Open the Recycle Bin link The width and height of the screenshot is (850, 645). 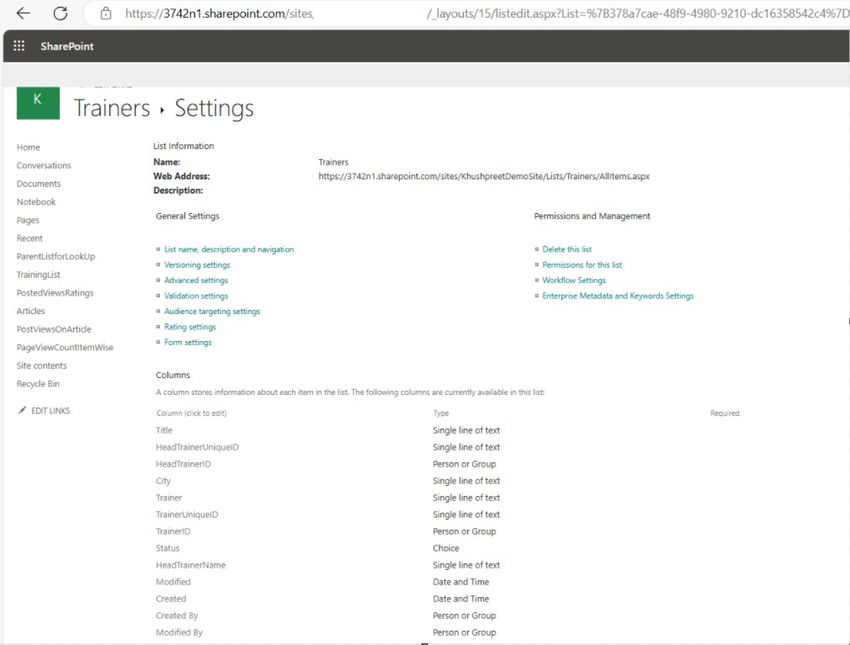coord(38,384)
